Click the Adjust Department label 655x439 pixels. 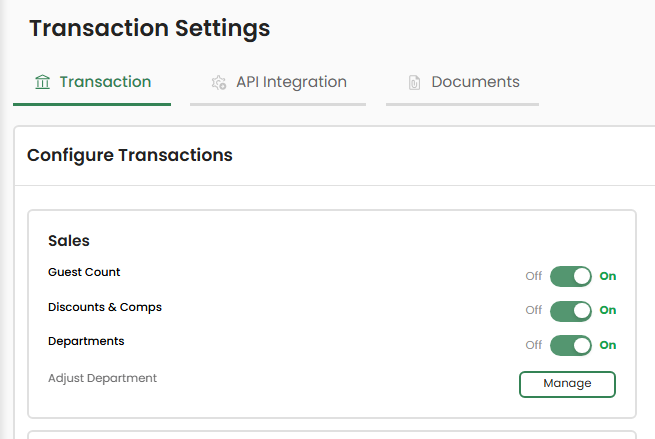point(102,378)
